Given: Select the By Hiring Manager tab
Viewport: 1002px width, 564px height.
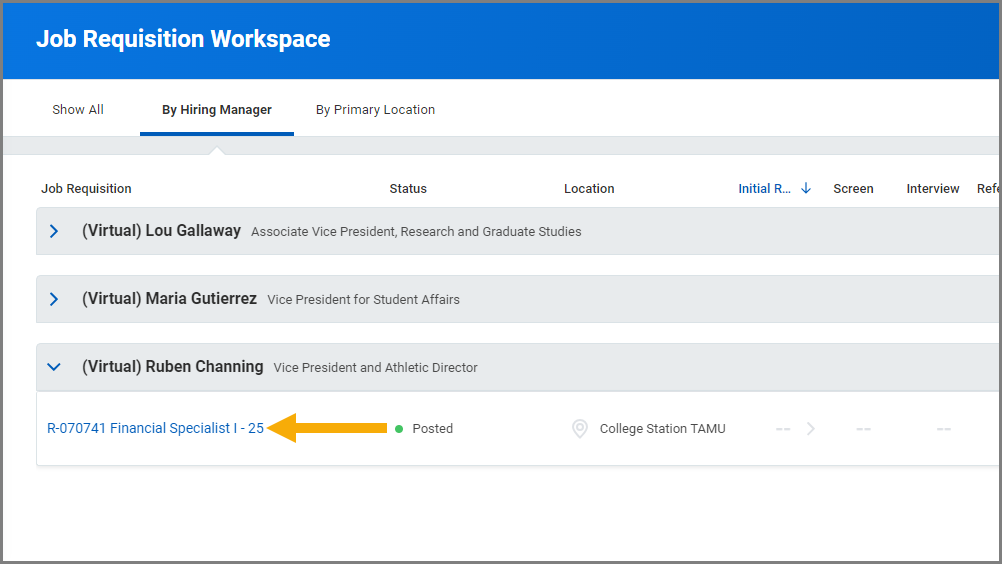Looking at the screenshot, I should [x=217, y=110].
